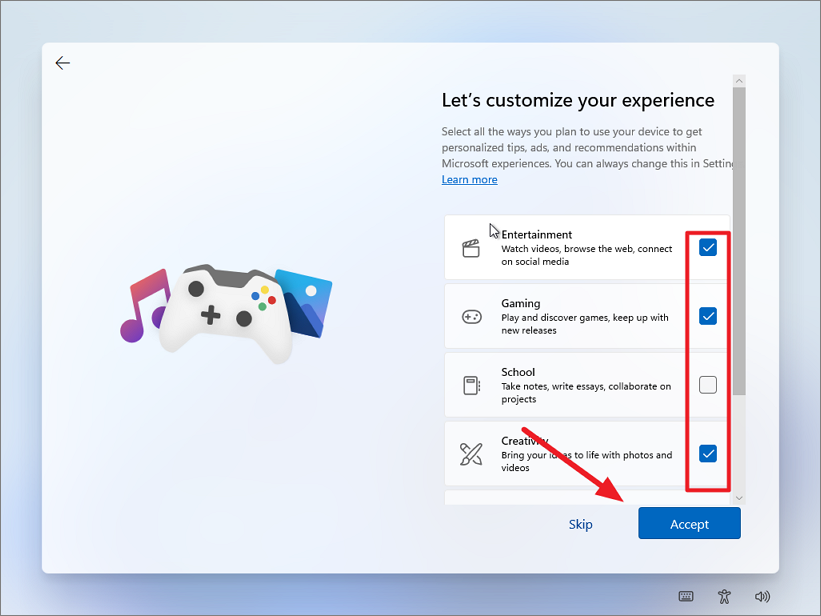Click the Gaming controller icon
The width and height of the screenshot is (821, 616).
[471, 316]
